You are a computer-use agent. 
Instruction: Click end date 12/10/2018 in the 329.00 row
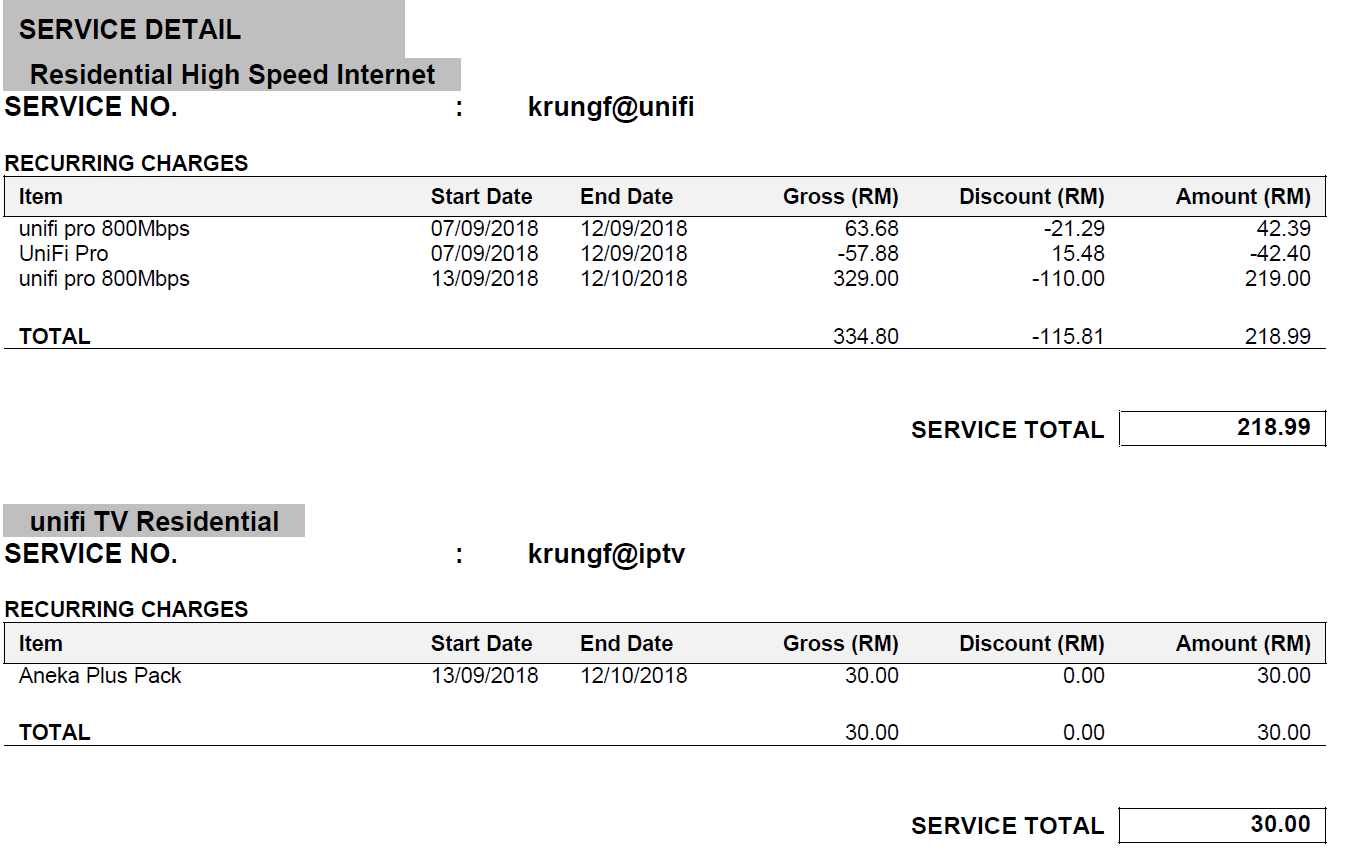pyautogui.click(x=634, y=279)
